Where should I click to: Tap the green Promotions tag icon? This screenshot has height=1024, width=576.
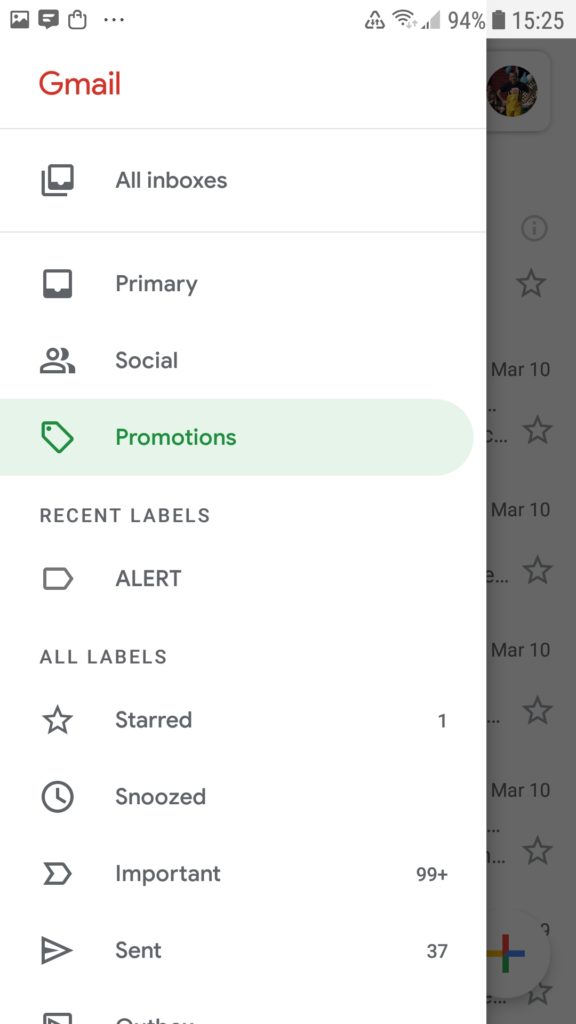pos(57,437)
